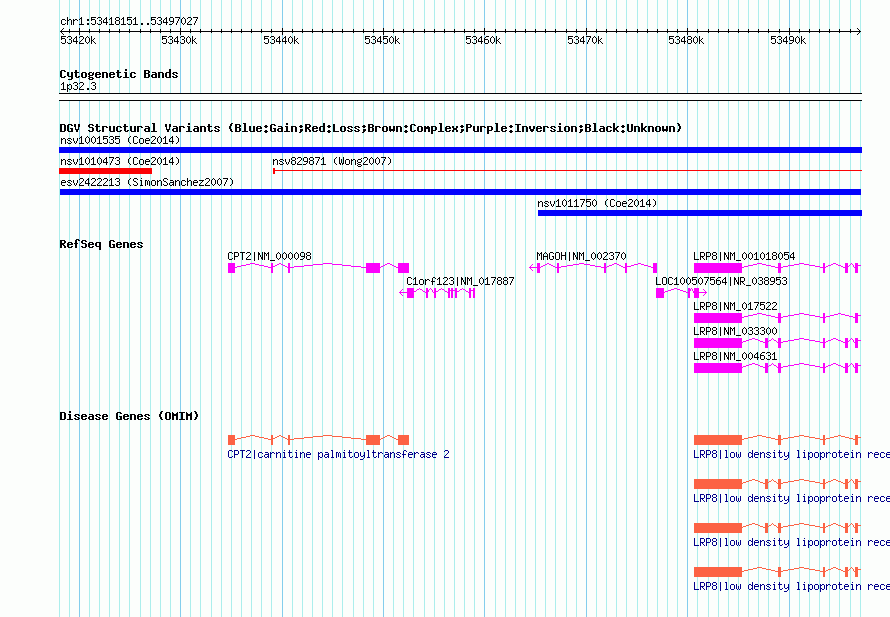Viewport: 890px width, 617px height.
Task: Click the LRP8|NM_001018054 transcript label
Action: (744, 257)
